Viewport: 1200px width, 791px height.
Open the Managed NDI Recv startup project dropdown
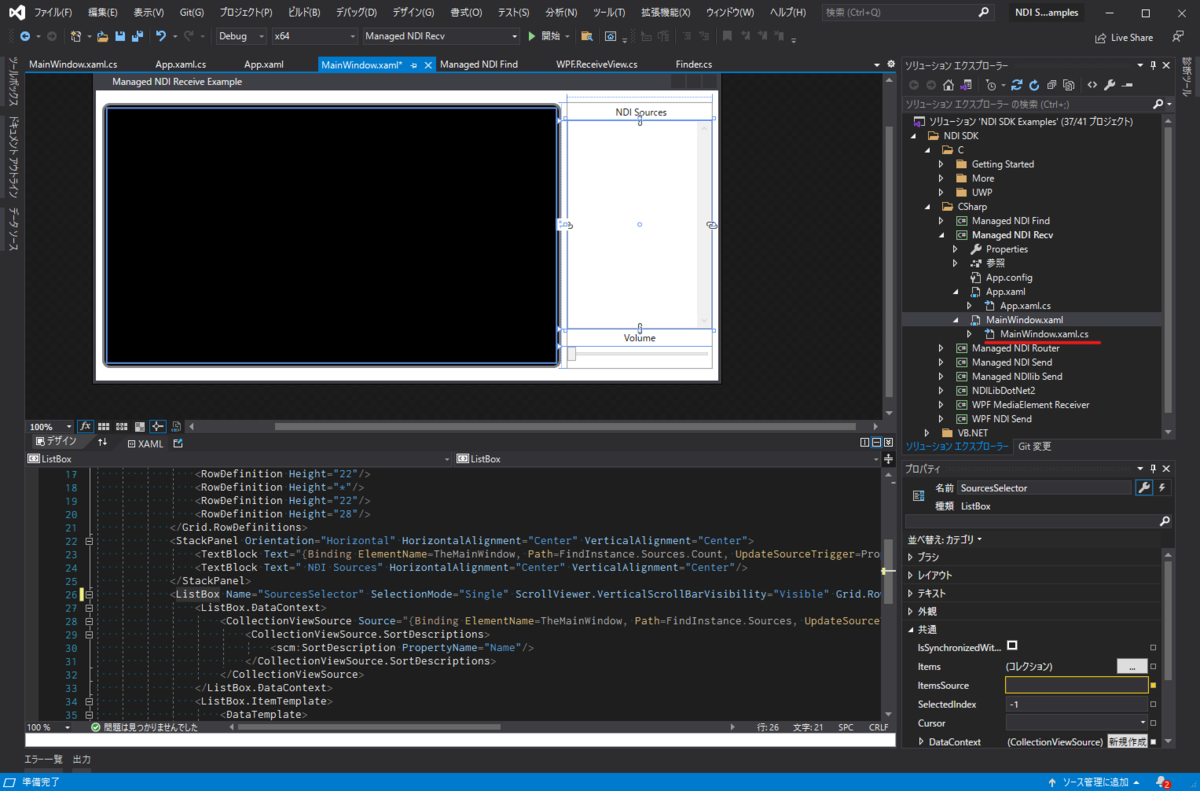[440, 36]
